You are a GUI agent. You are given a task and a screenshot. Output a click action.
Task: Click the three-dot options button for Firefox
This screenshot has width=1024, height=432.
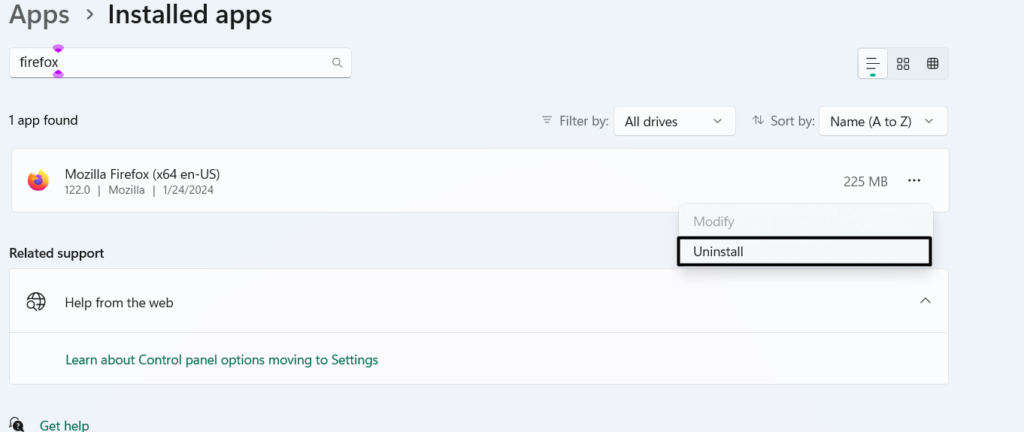(x=913, y=181)
